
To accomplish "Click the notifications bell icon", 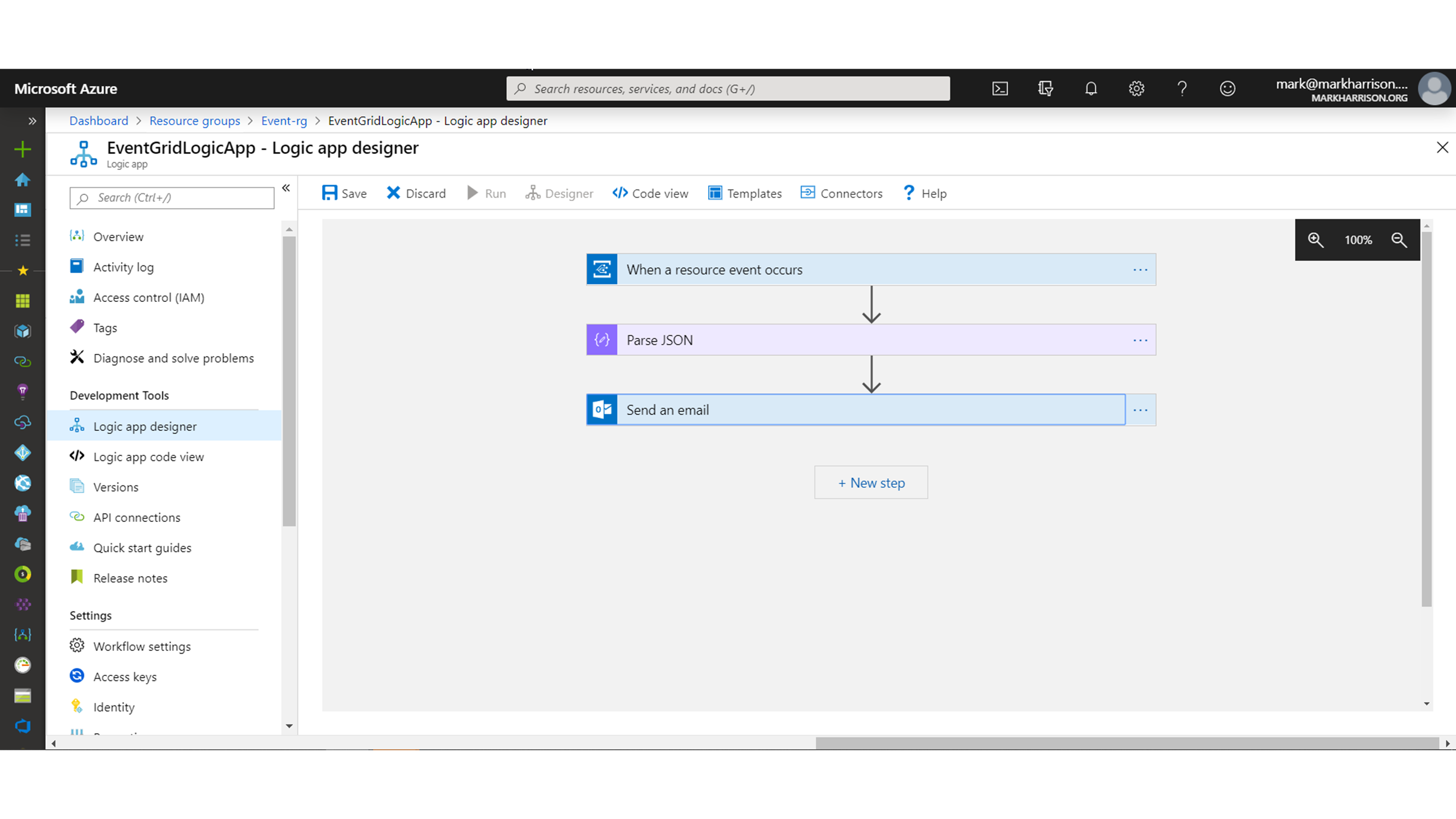I will 1091,89.
